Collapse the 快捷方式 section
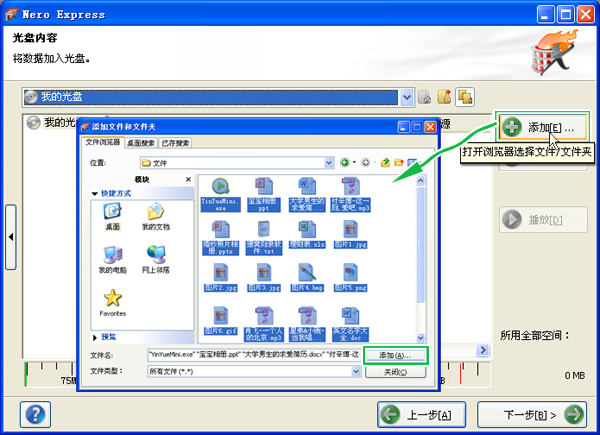600x435 pixels. click(x=95, y=194)
